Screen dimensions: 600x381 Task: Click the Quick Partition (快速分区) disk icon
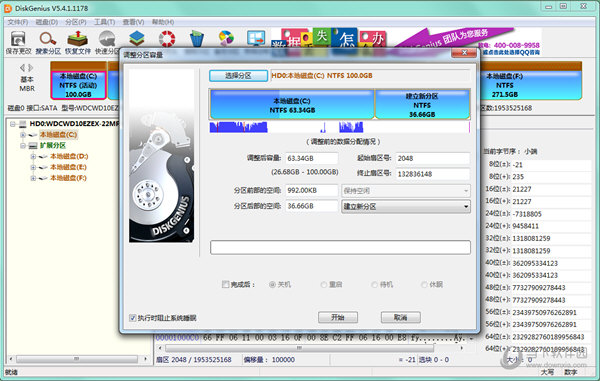107,39
